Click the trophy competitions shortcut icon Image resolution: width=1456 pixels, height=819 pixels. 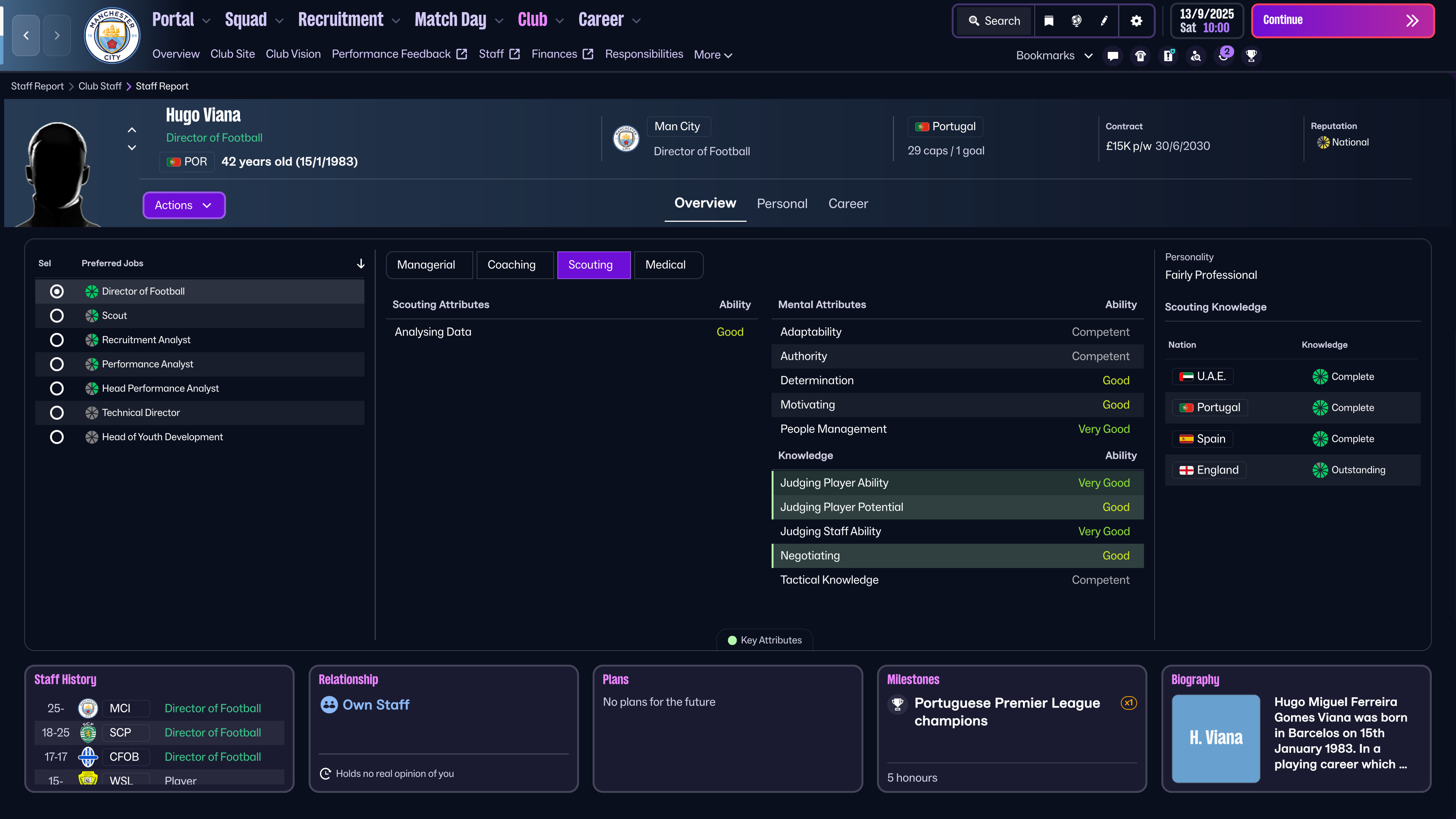pos(1251,55)
